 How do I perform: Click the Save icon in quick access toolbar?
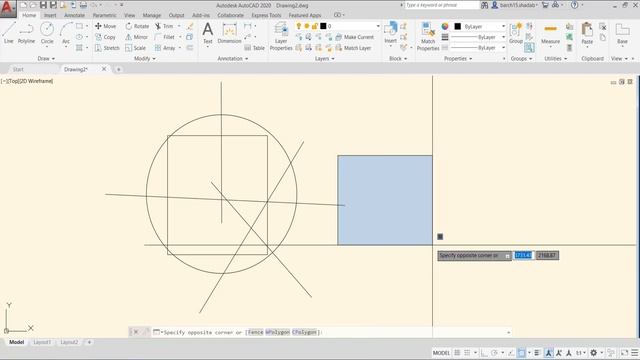pyautogui.click(x=43, y=5)
